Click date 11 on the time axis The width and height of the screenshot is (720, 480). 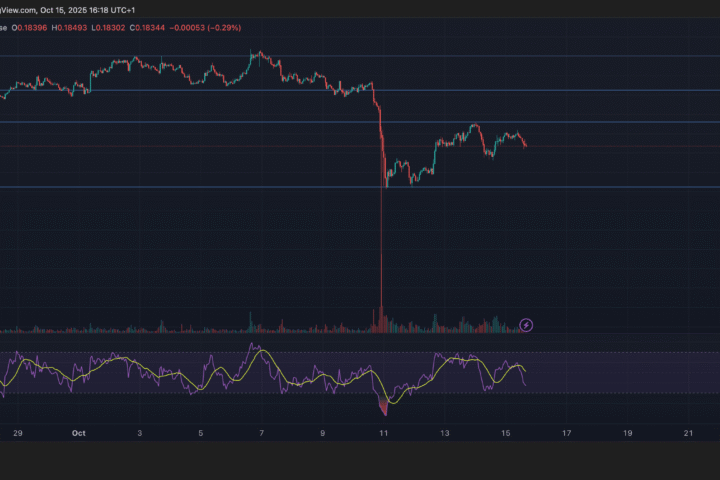[x=383, y=433]
